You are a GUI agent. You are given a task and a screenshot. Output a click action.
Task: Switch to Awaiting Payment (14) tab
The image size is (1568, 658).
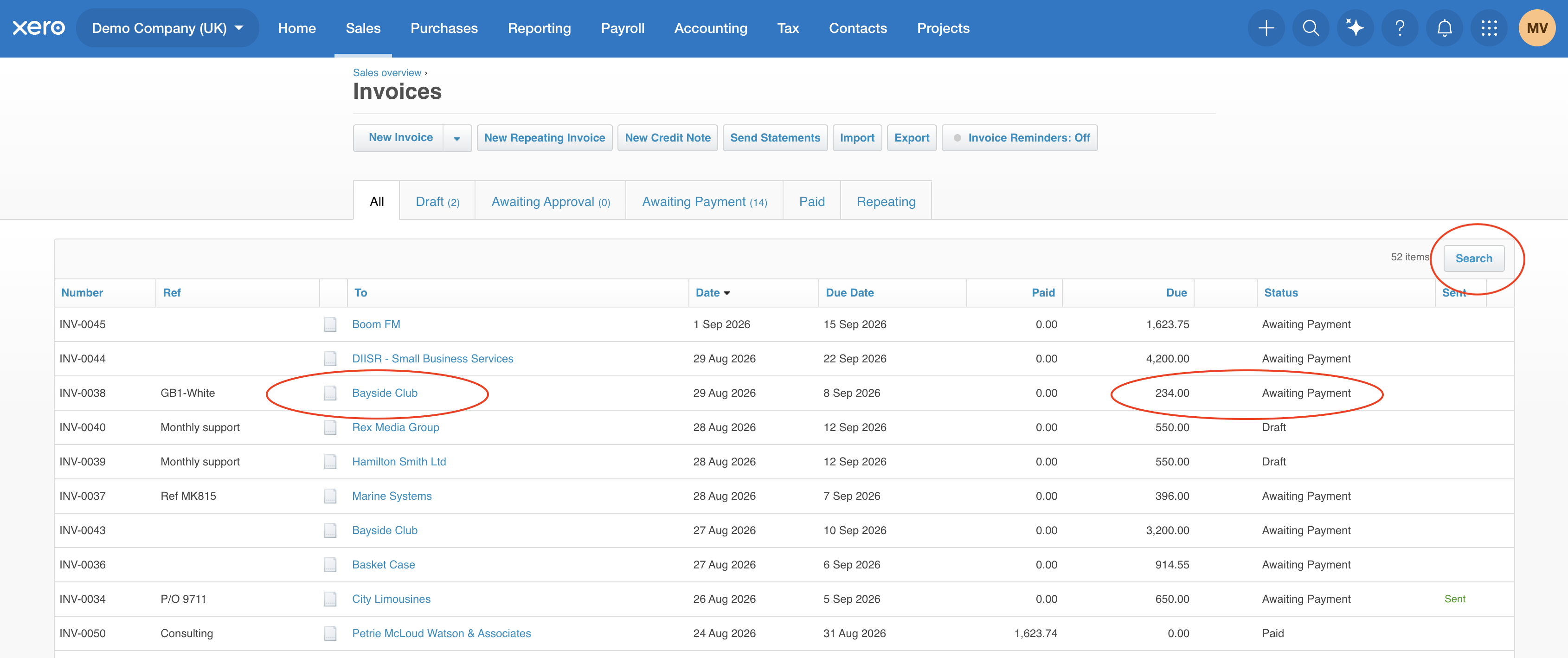pyautogui.click(x=704, y=201)
